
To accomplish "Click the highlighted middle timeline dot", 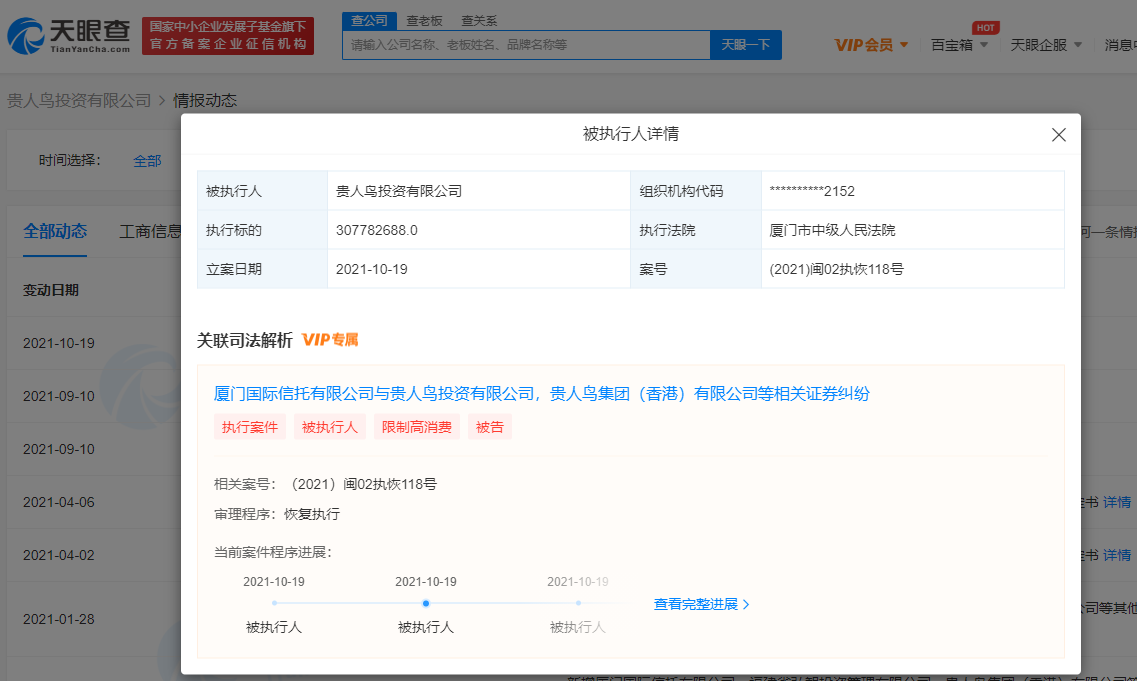I will (426, 603).
